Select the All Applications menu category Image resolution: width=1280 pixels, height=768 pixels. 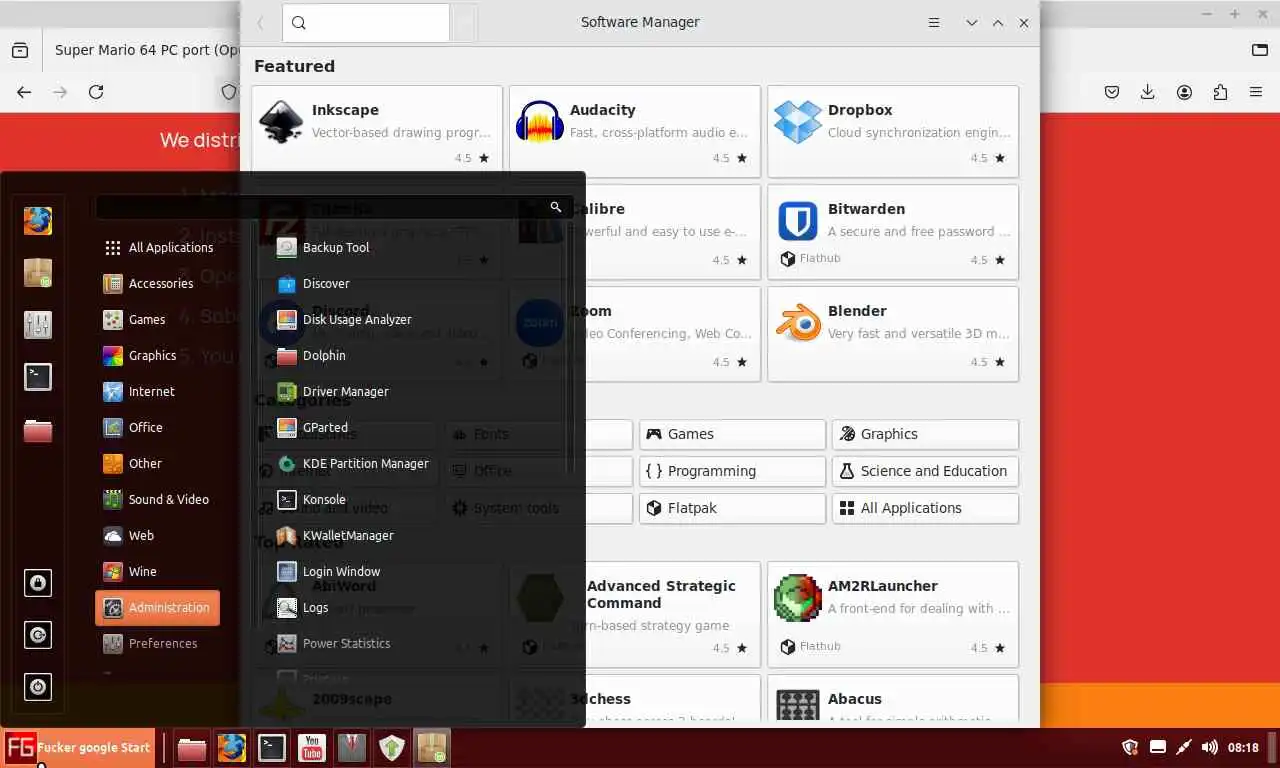(158, 247)
